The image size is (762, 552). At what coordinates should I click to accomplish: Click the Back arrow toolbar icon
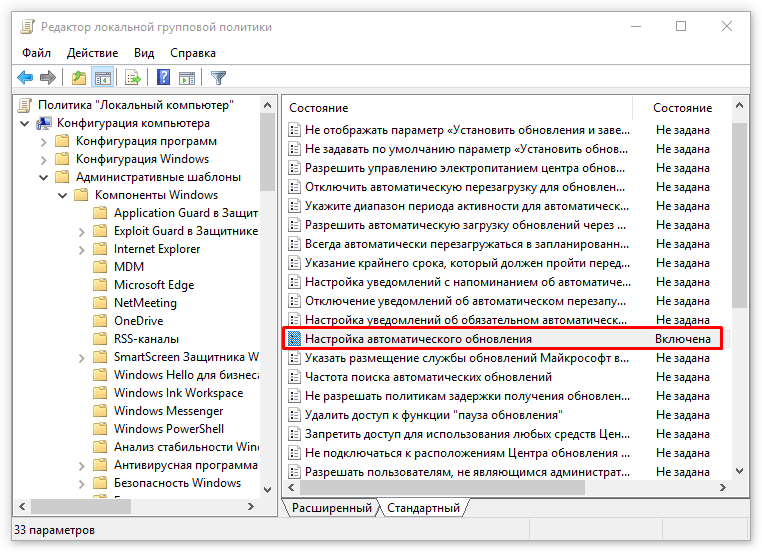[25, 77]
